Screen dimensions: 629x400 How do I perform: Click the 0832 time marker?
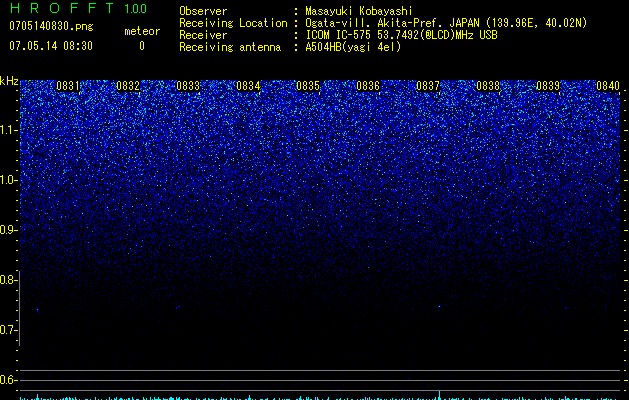128,85
